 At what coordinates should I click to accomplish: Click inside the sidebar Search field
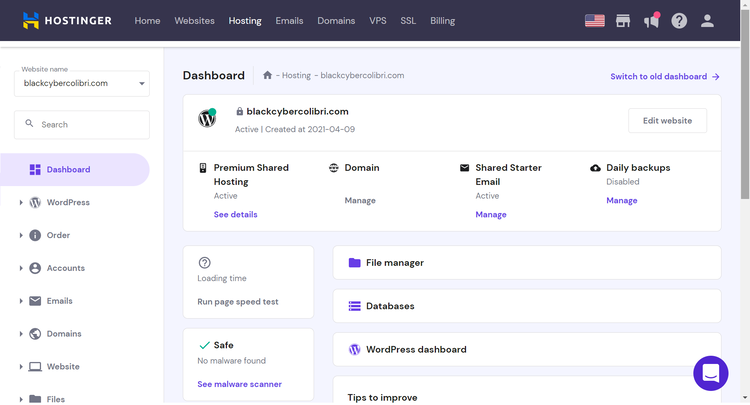click(x=82, y=125)
